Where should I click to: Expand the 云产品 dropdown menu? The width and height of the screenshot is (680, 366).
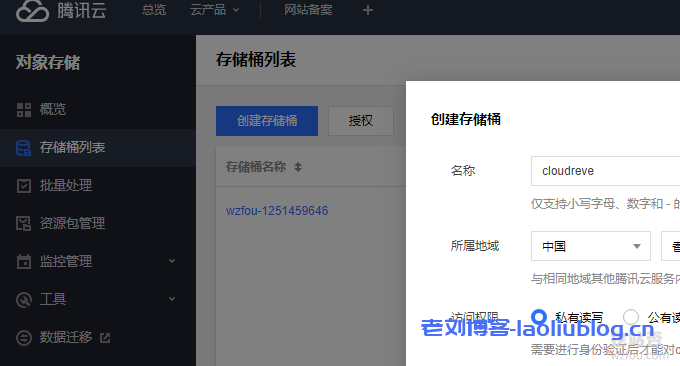tap(215, 10)
